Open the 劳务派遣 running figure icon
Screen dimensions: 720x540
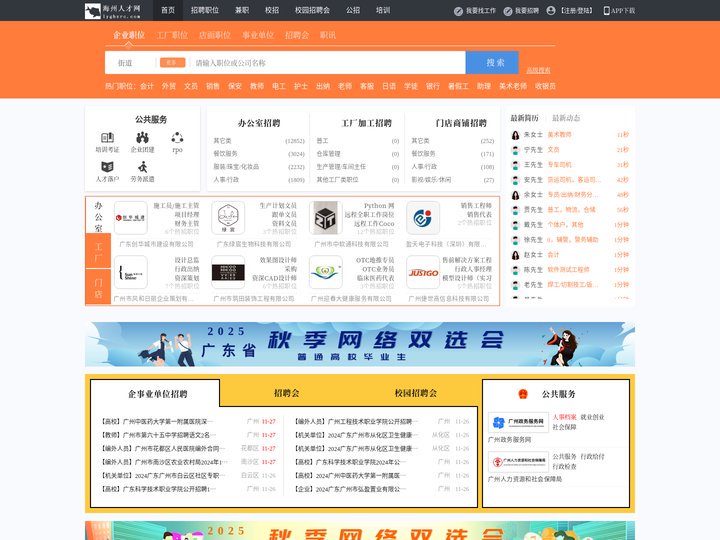(x=142, y=167)
